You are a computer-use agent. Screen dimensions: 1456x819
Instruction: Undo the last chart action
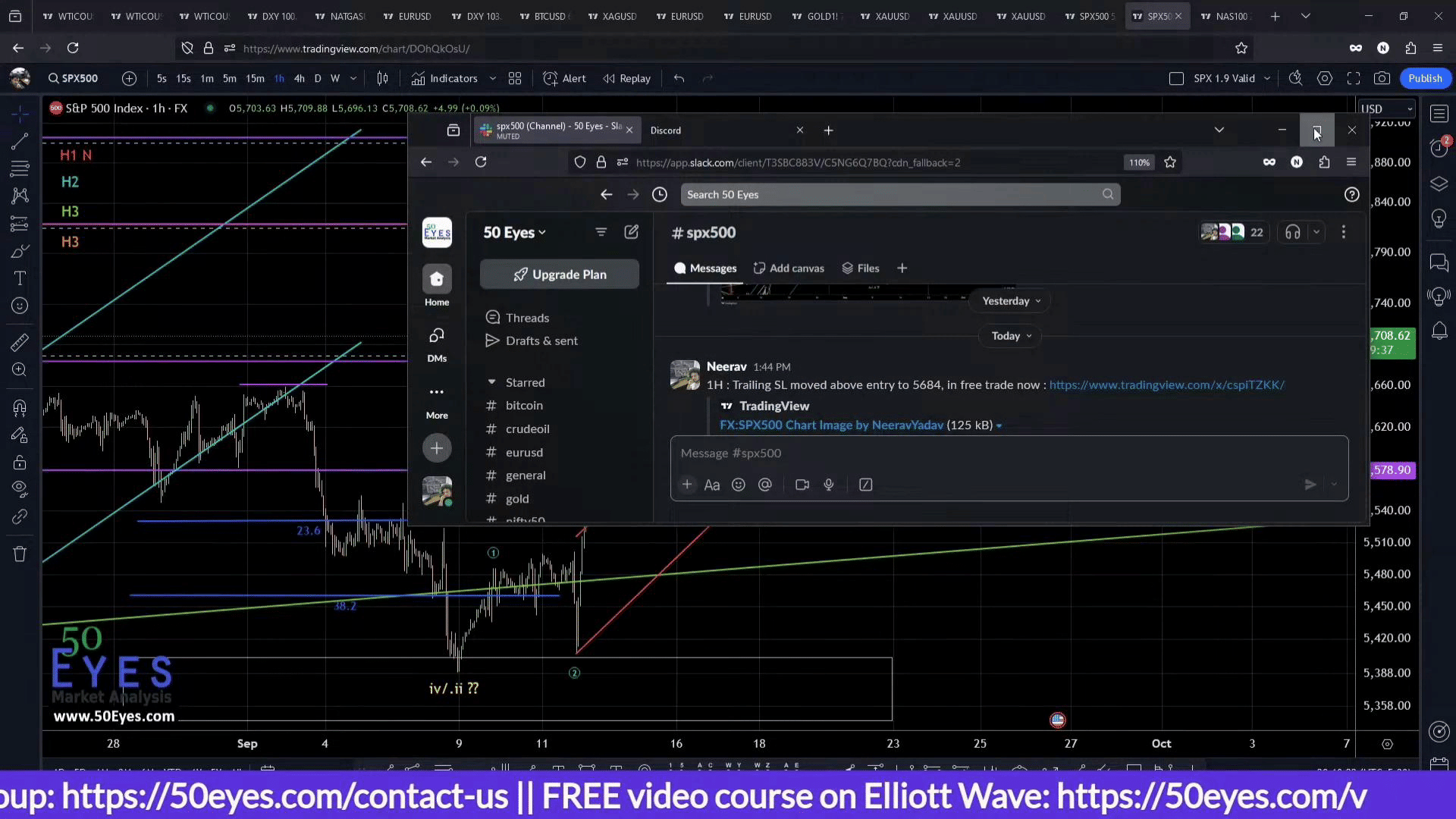(x=679, y=78)
